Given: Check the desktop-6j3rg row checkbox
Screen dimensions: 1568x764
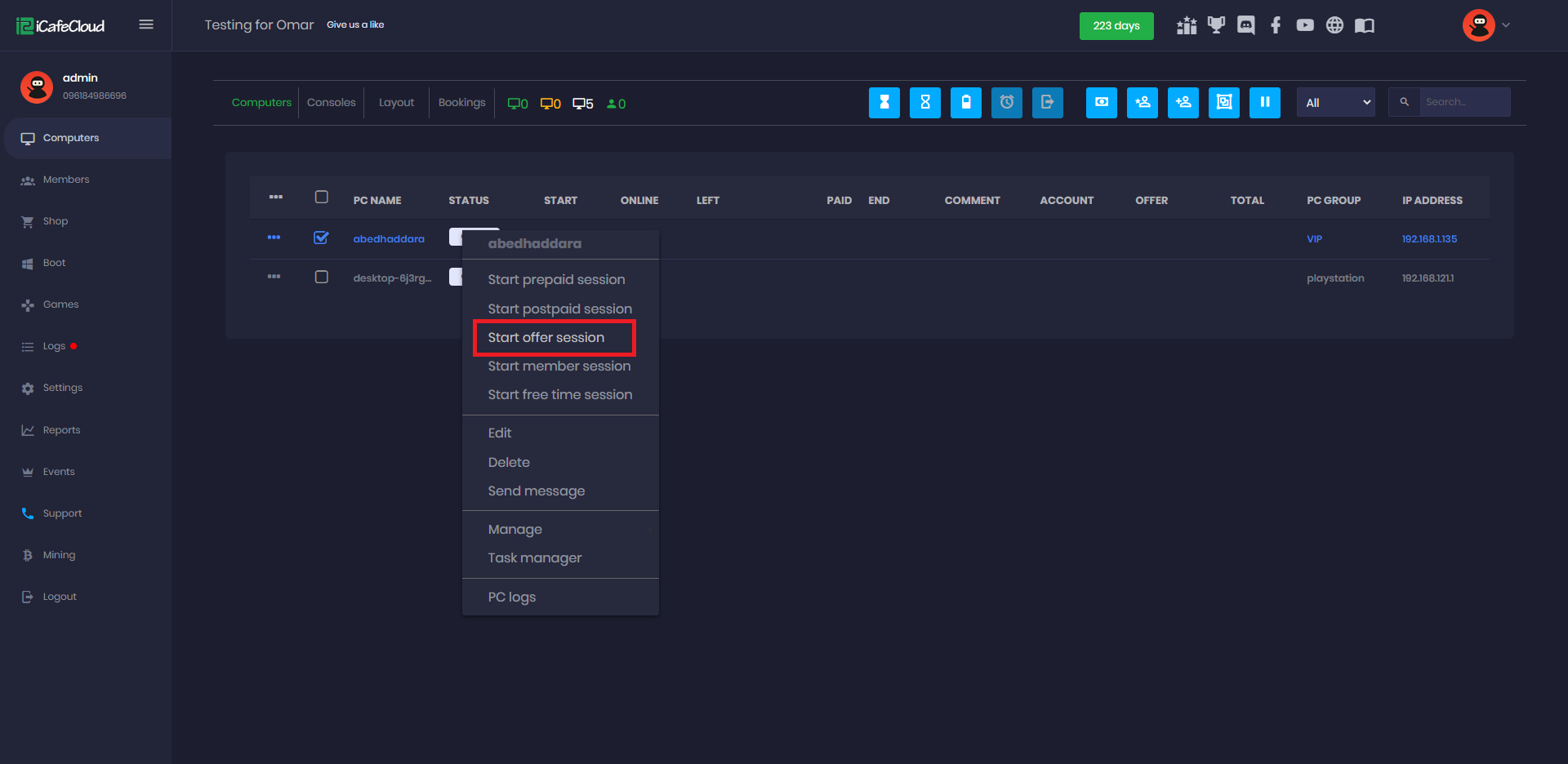Looking at the screenshot, I should pyautogui.click(x=321, y=278).
